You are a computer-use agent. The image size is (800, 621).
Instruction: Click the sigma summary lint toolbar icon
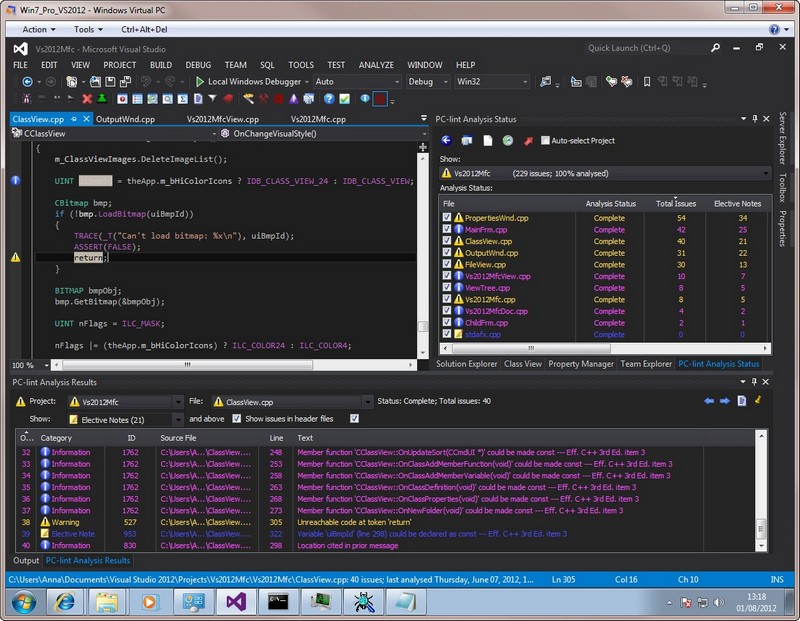(x=183, y=98)
